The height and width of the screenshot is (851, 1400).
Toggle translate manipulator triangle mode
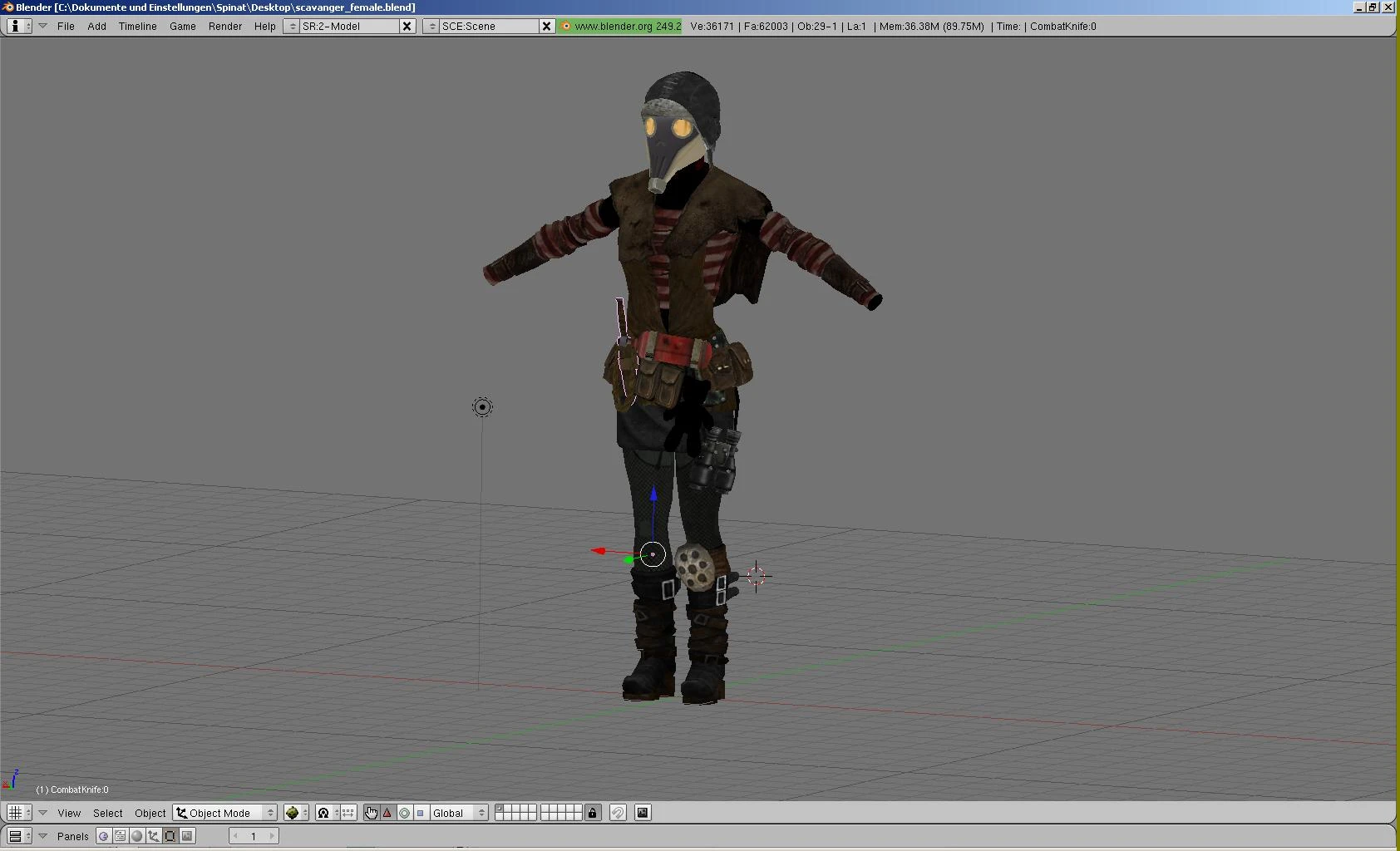click(387, 813)
